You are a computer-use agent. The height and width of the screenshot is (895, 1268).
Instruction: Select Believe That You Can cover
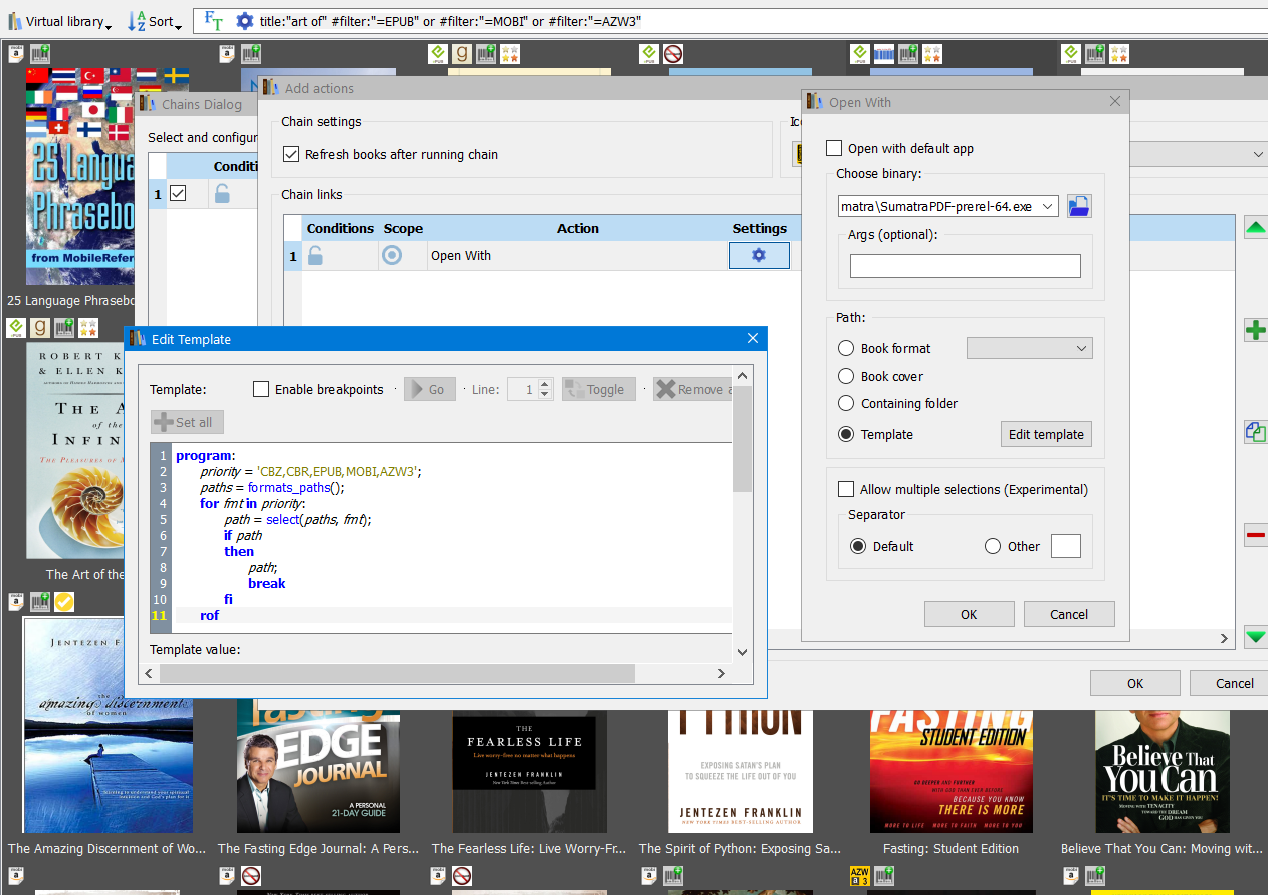tap(1161, 772)
